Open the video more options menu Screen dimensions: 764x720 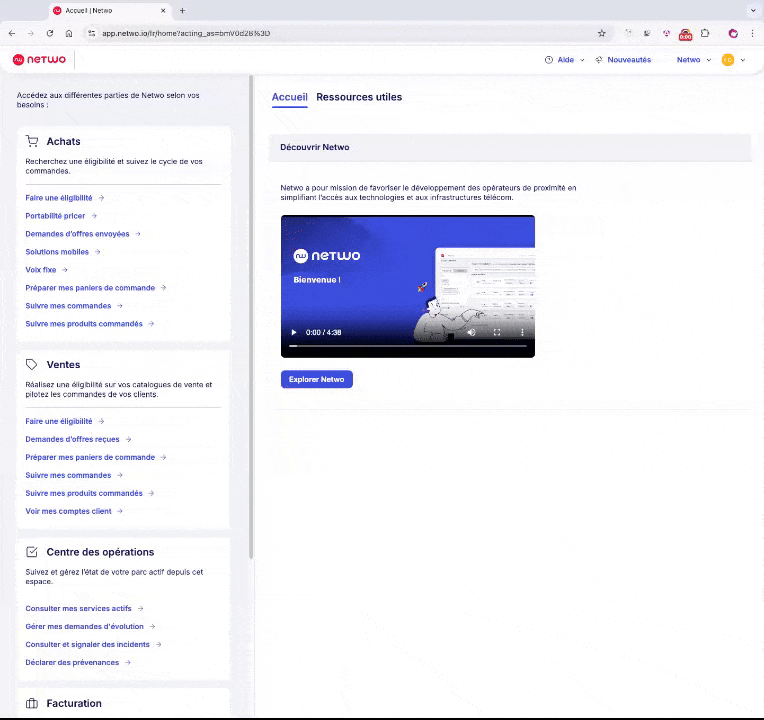click(x=522, y=332)
